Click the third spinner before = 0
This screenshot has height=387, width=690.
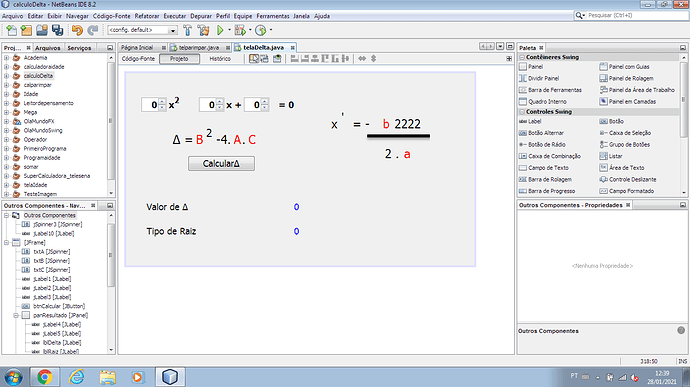[256, 105]
